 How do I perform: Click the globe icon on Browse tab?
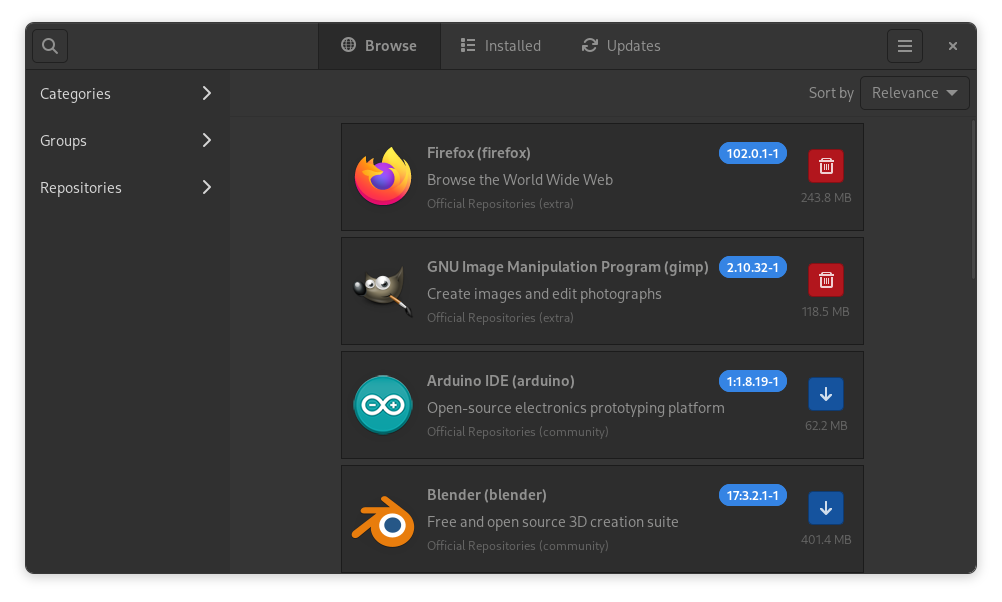348,45
